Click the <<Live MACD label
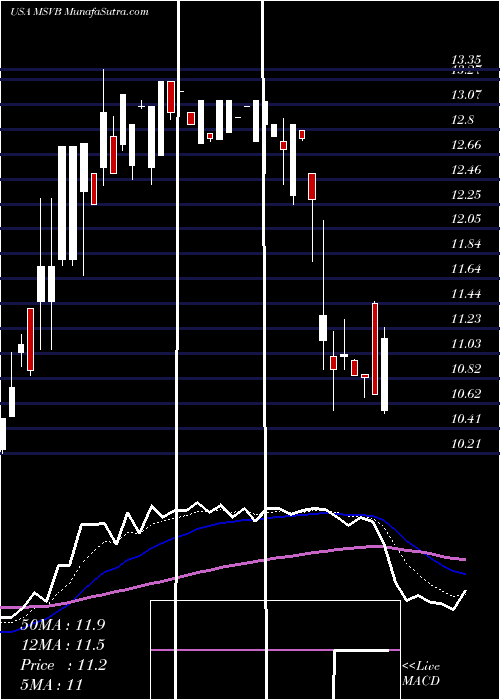The height and width of the screenshot is (700, 500). click(x=421, y=674)
